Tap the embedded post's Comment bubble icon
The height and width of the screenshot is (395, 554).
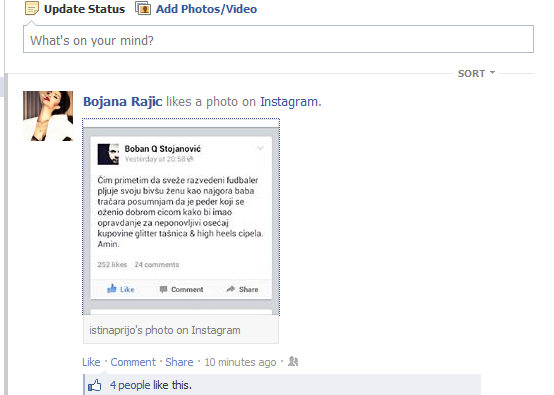click(x=163, y=289)
